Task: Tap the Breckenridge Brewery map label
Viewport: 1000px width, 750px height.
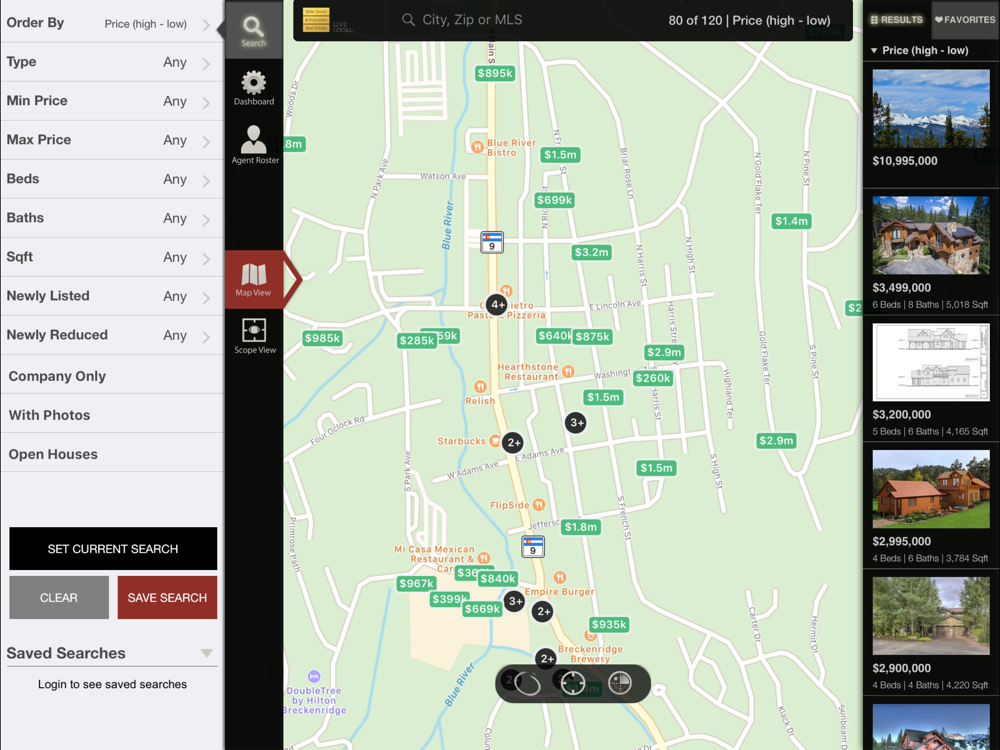Action: [x=590, y=654]
